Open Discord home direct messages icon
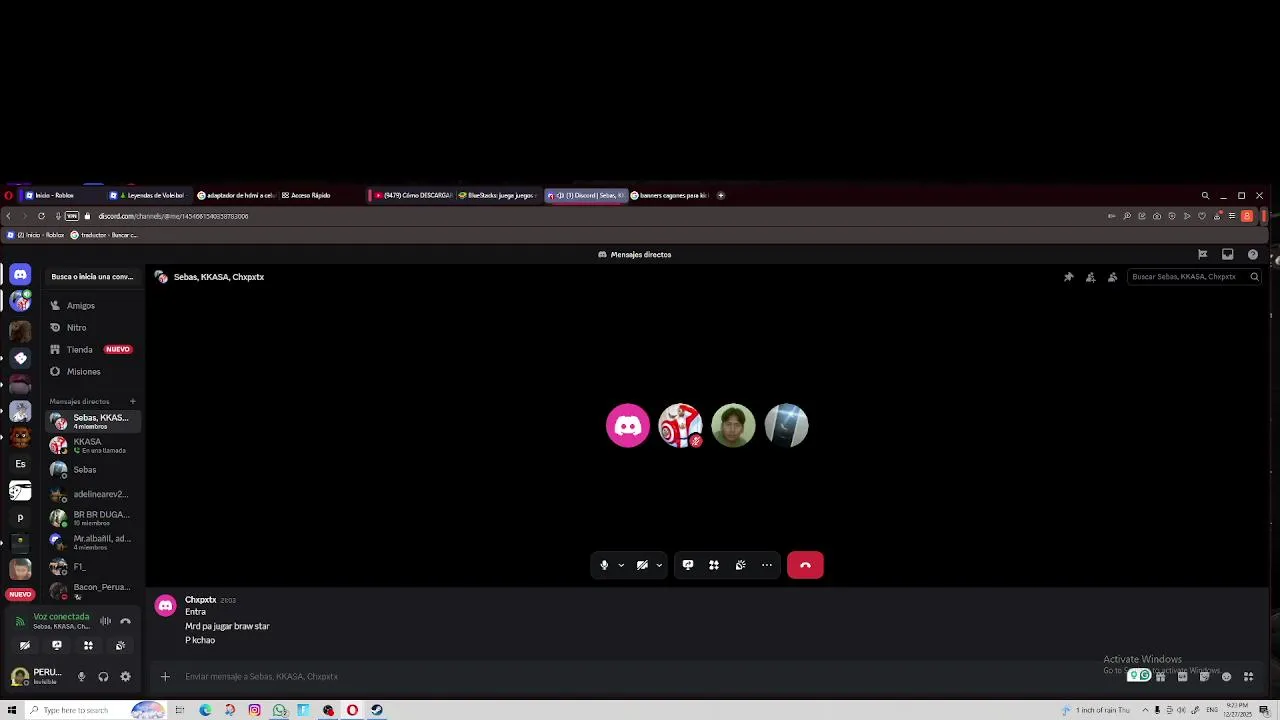This screenshot has height=720, width=1280. coord(20,274)
